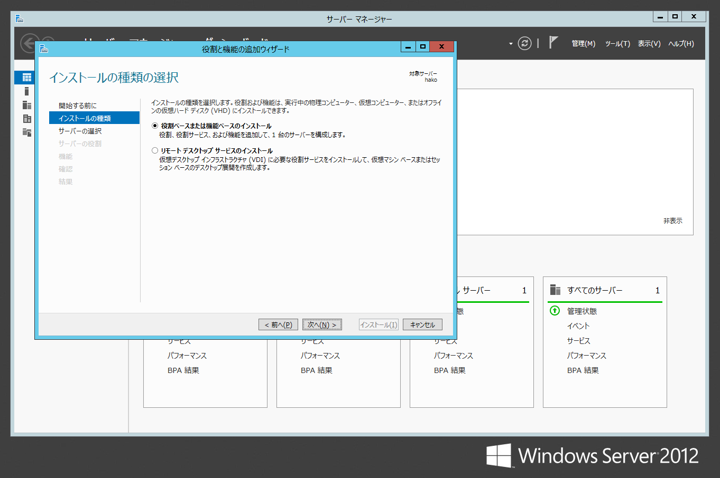Maximize the サーバー マネージャー window

(675, 17)
